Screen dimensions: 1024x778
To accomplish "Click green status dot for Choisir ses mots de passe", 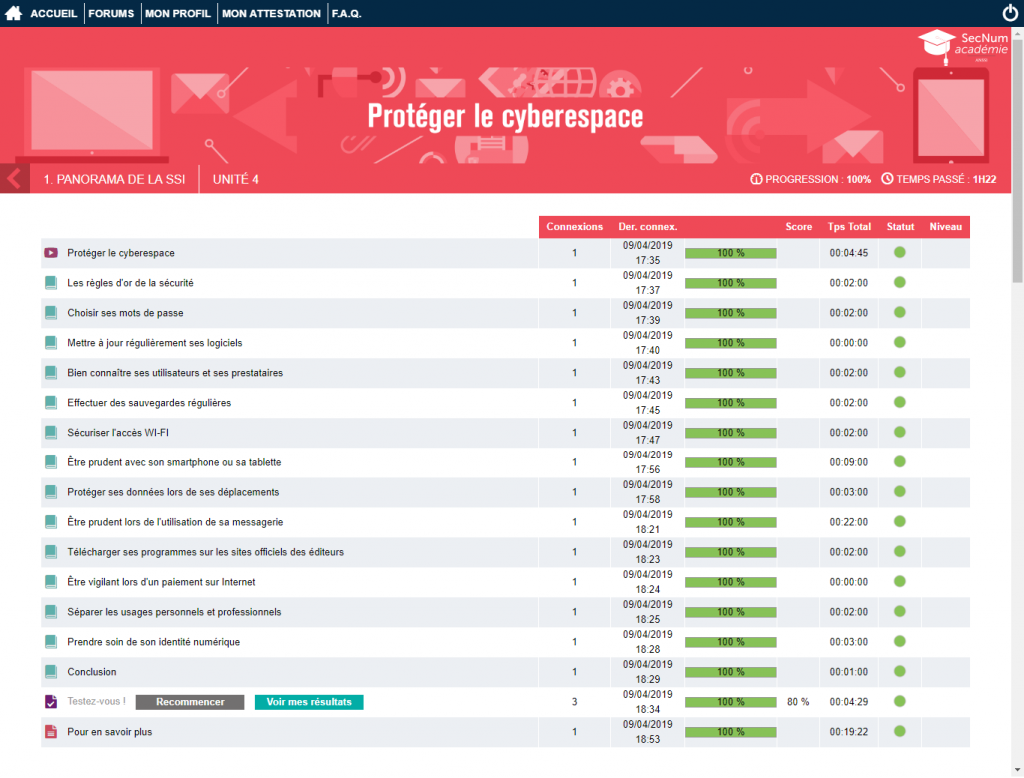I will click(899, 312).
